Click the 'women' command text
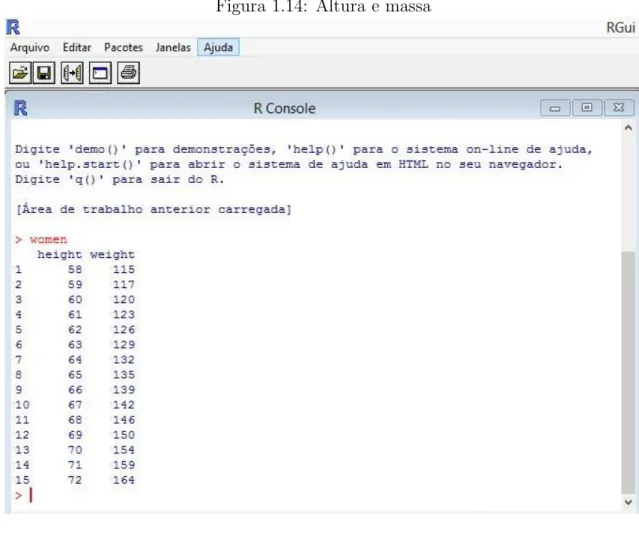Screen dimensions: 639x540 (48, 240)
